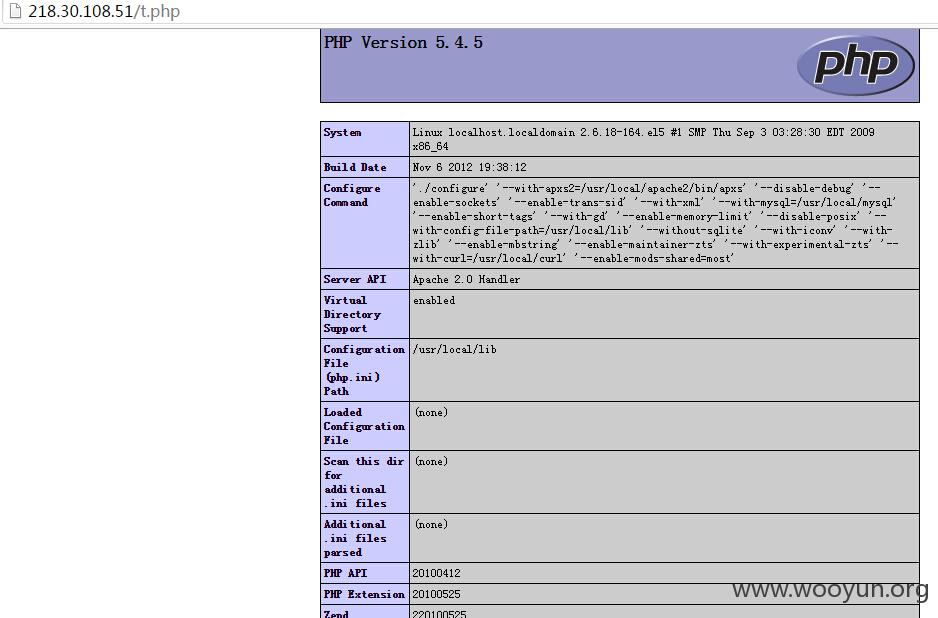
Task: Click the 'Configure Command' row label
Action: (352, 195)
